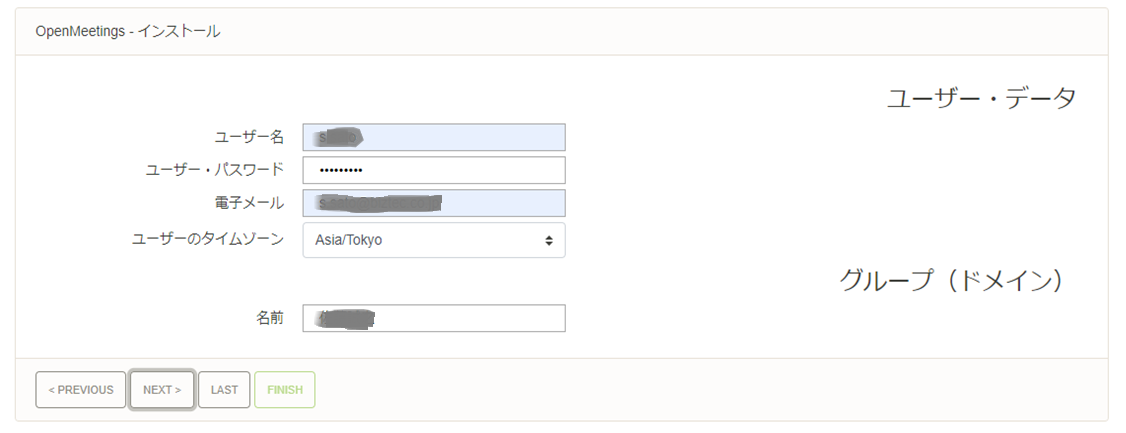Click the 名前 field label
1126x433 pixels.
(x=269, y=318)
